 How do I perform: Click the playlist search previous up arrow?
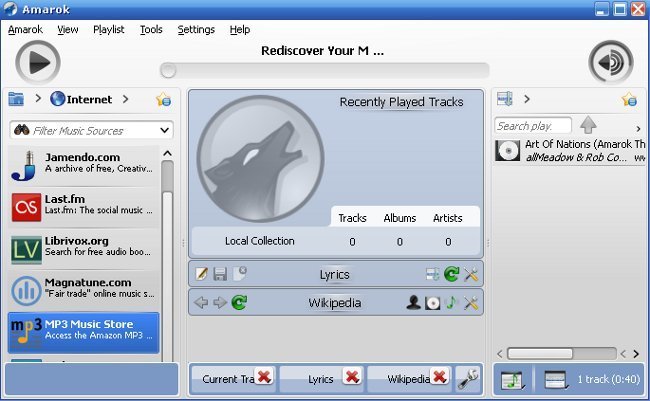[588, 125]
